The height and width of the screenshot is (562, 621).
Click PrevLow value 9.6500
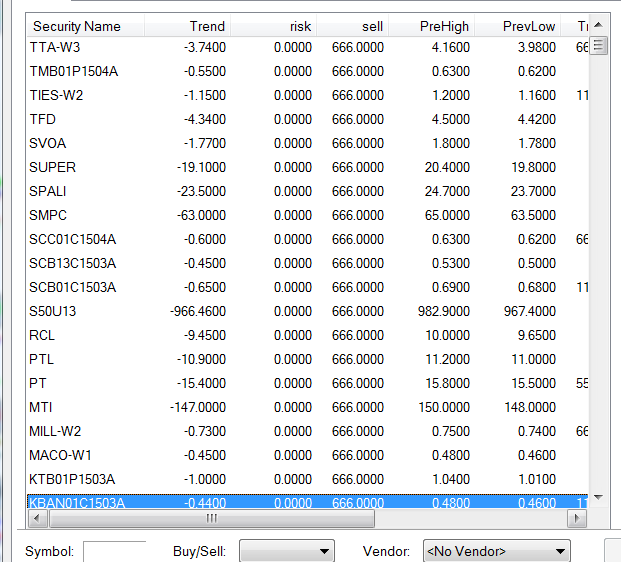537,335
